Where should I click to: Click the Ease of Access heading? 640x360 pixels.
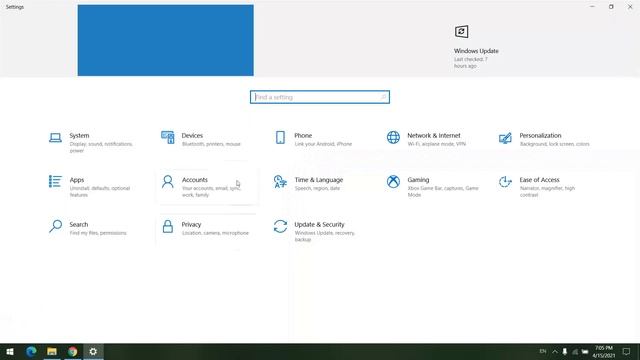point(539,180)
